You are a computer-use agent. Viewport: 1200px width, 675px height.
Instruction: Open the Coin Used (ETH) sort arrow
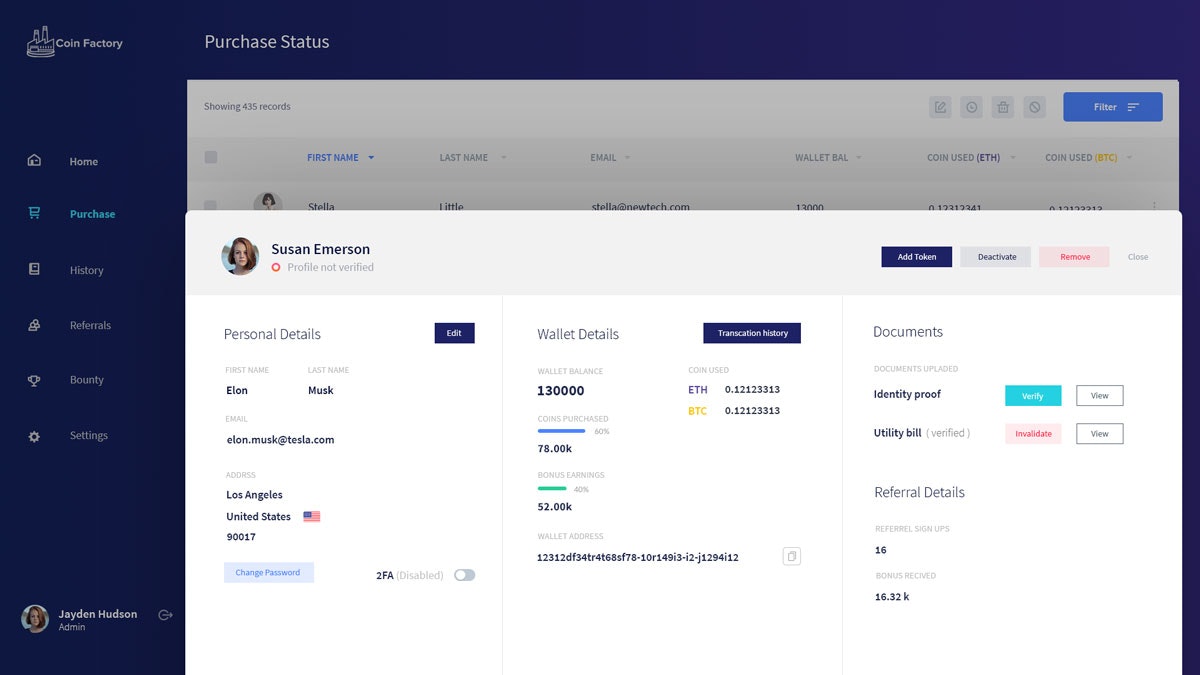pyautogui.click(x=1012, y=158)
